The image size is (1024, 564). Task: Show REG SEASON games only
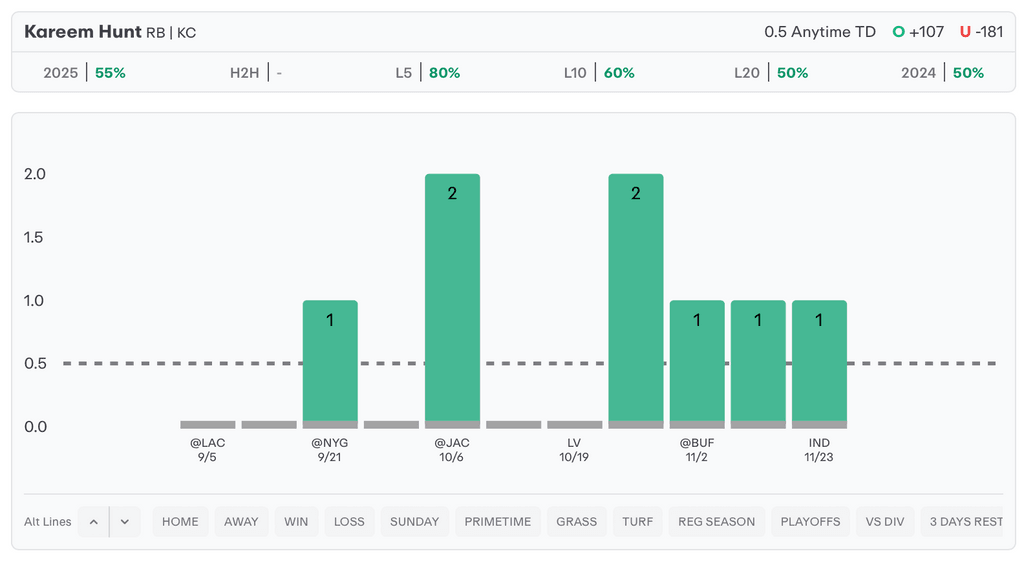[717, 522]
